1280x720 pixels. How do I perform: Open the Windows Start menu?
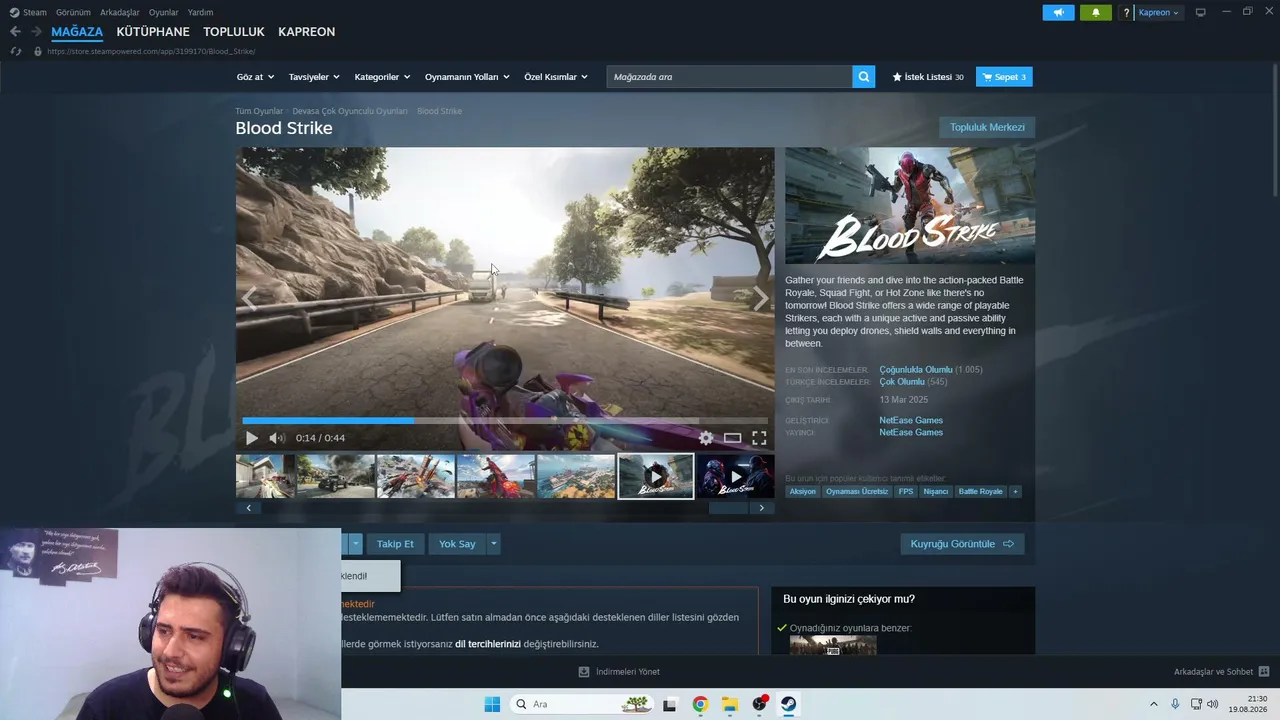pos(492,704)
